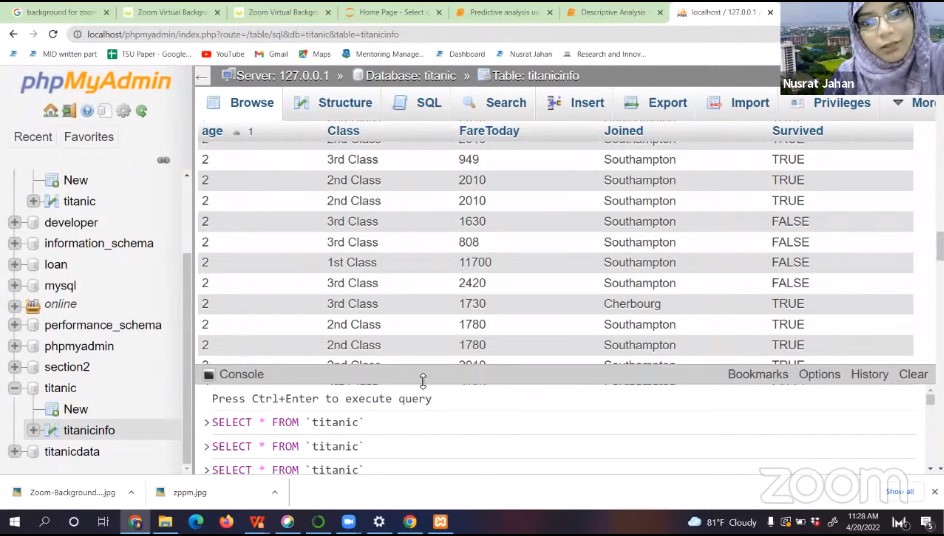Expand the performance_schema database node

[14, 325]
